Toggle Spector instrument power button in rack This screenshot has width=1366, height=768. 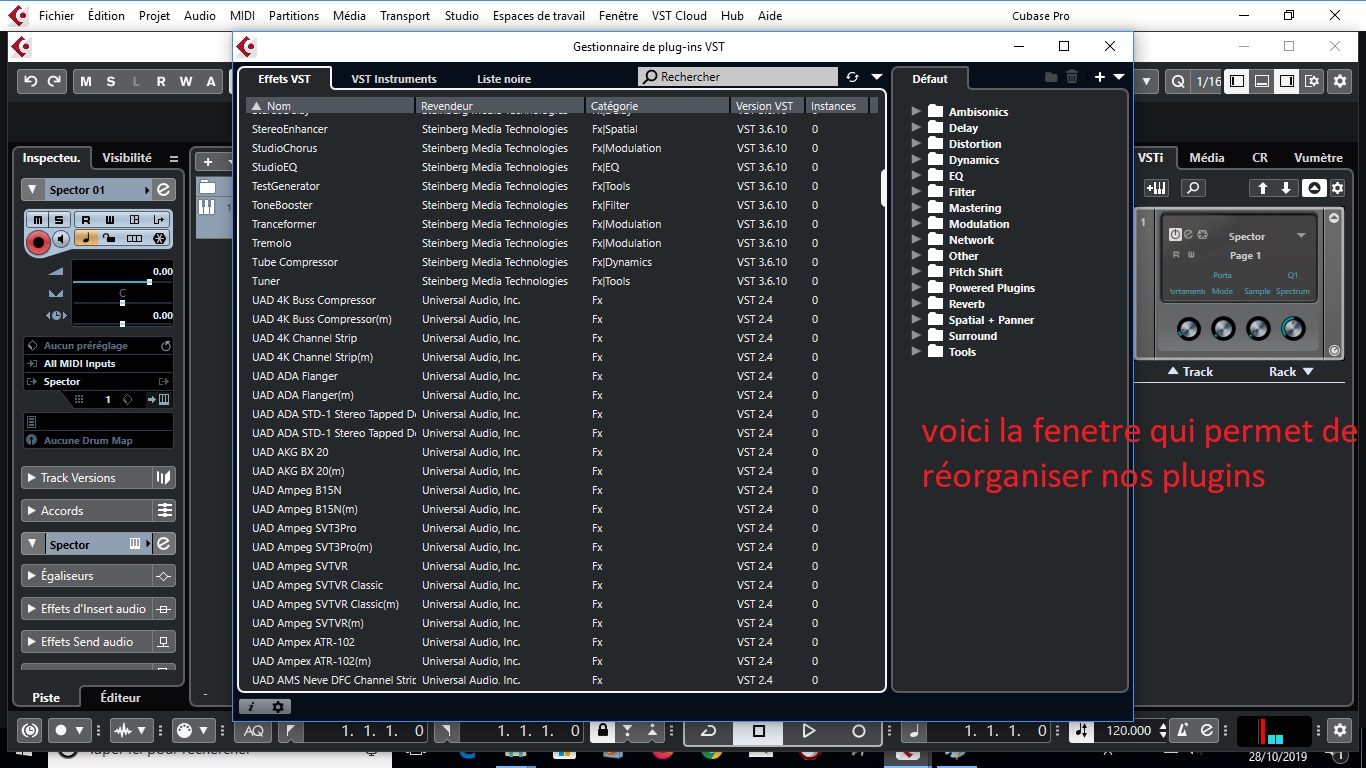coord(1175,234)
